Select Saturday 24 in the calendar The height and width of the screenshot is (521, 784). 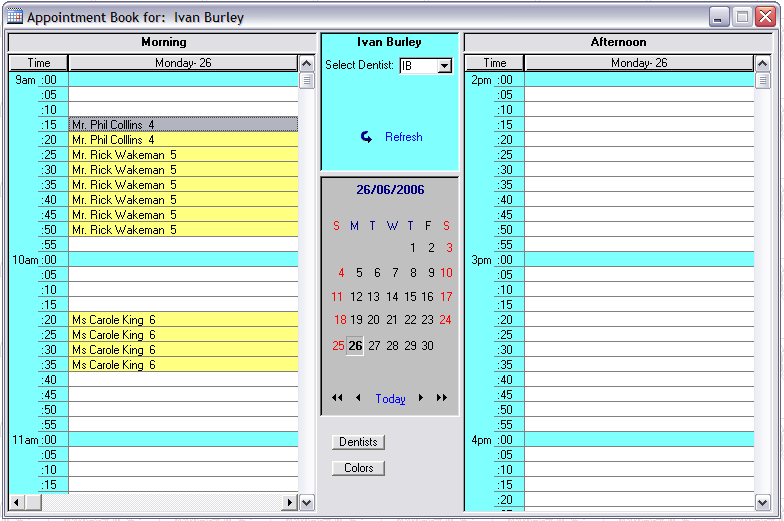(x=445, y=320)
